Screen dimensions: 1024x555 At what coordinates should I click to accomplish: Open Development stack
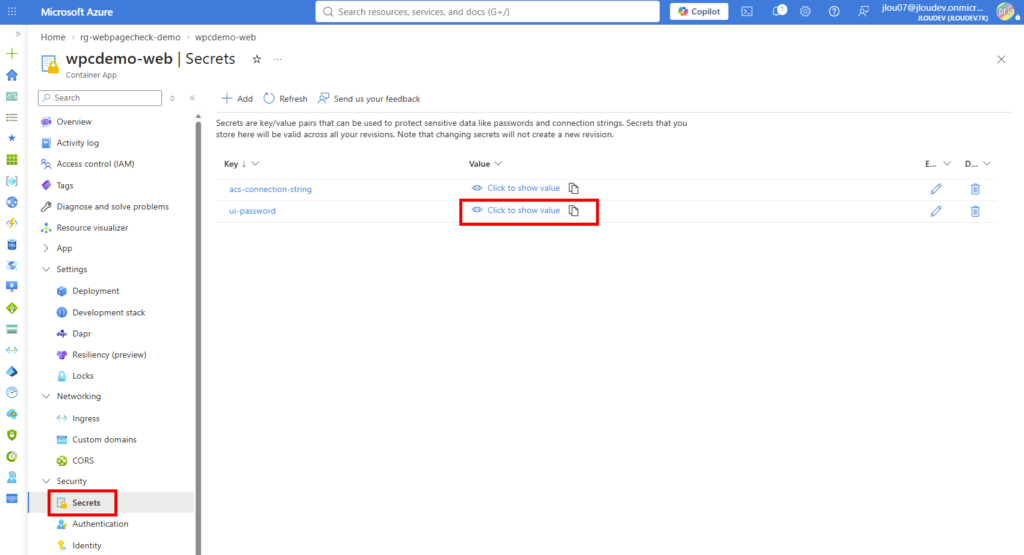pos(111,313)
